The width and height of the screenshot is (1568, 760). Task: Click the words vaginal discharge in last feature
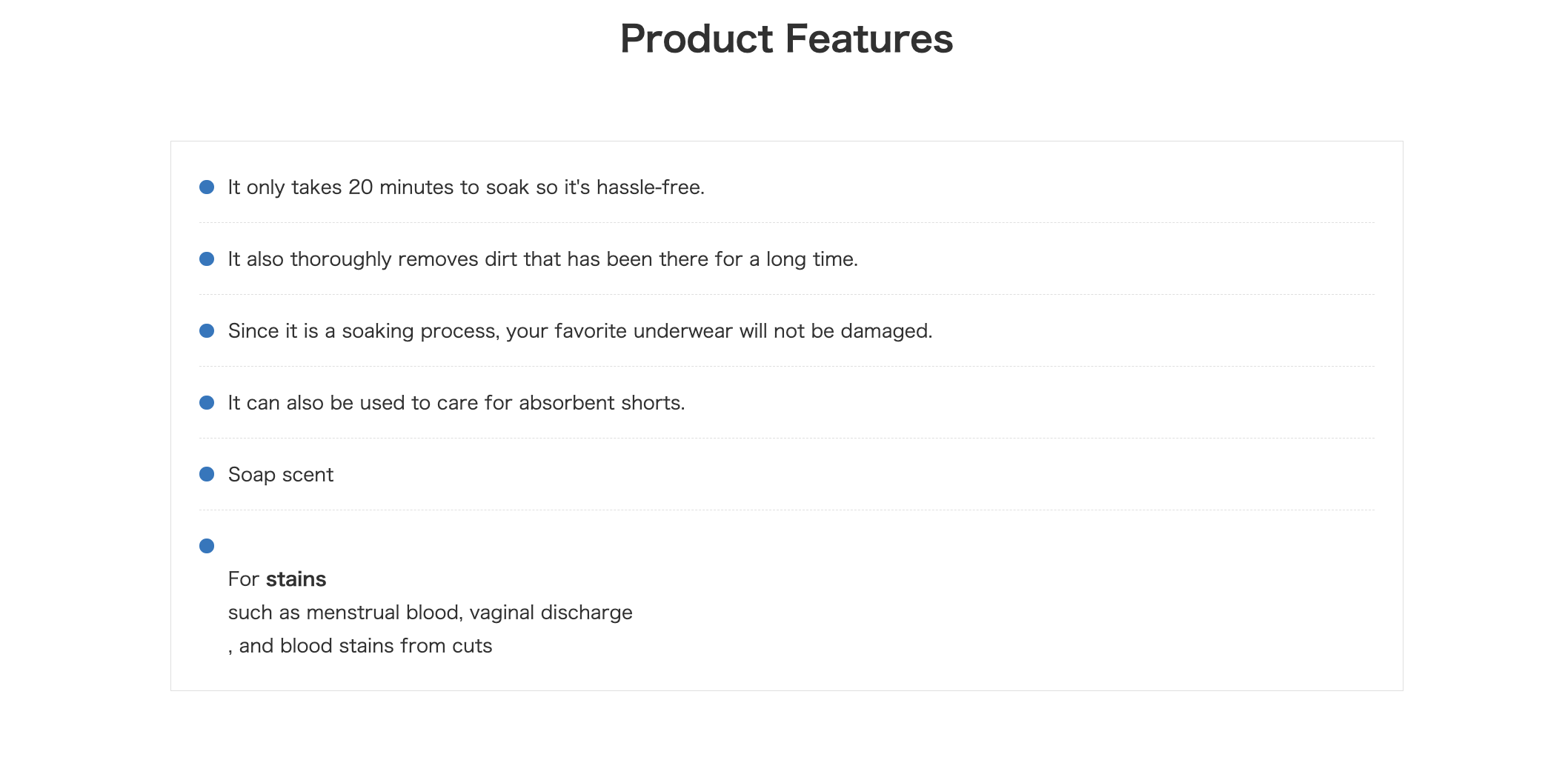click(551, 613)
